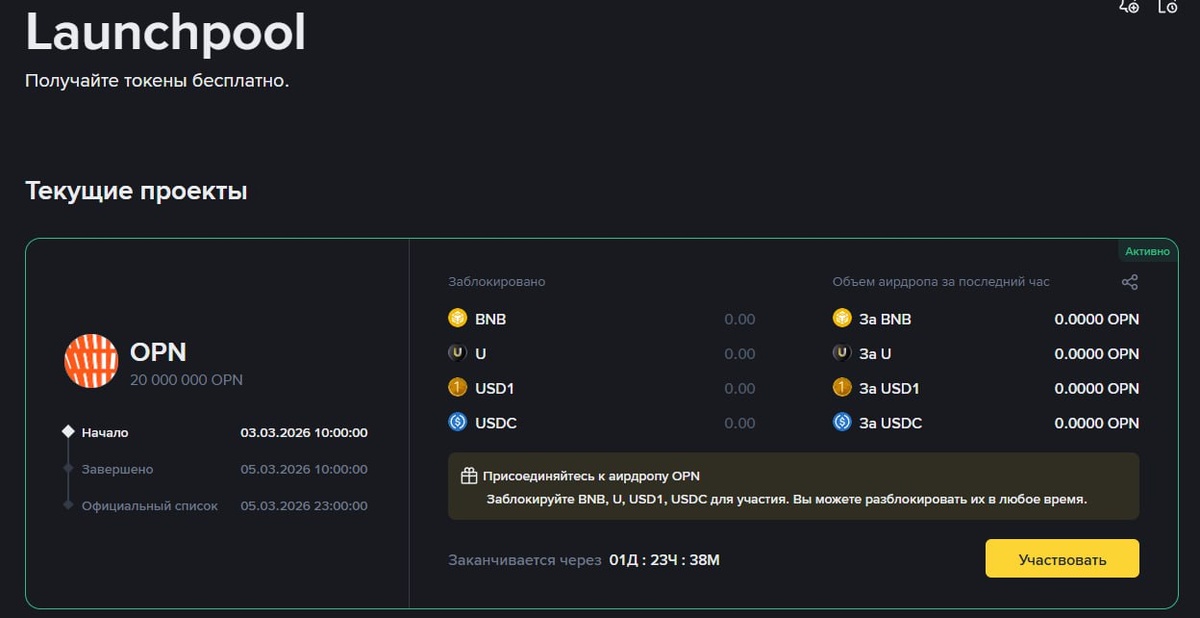Click the OPN token logo
Image resolution: width=1200 pixels, height=618 pixels.
coord(91,361)
